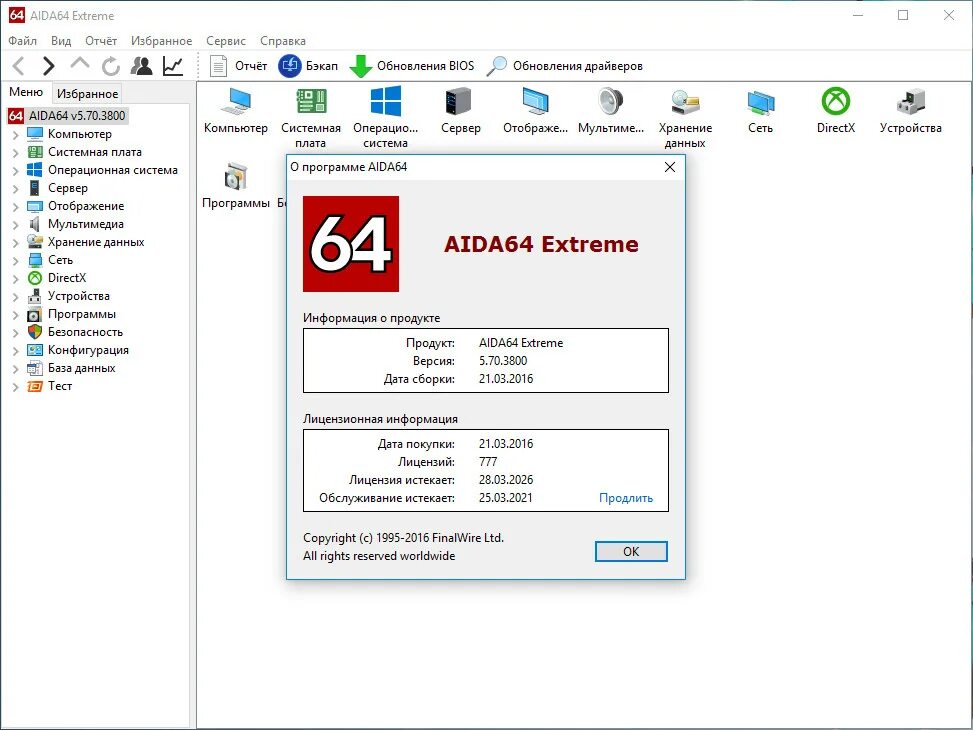The width and height of the screenshot is (973, 730).
Task: Open the Сеть large icon in main pane
Action: 760,112
